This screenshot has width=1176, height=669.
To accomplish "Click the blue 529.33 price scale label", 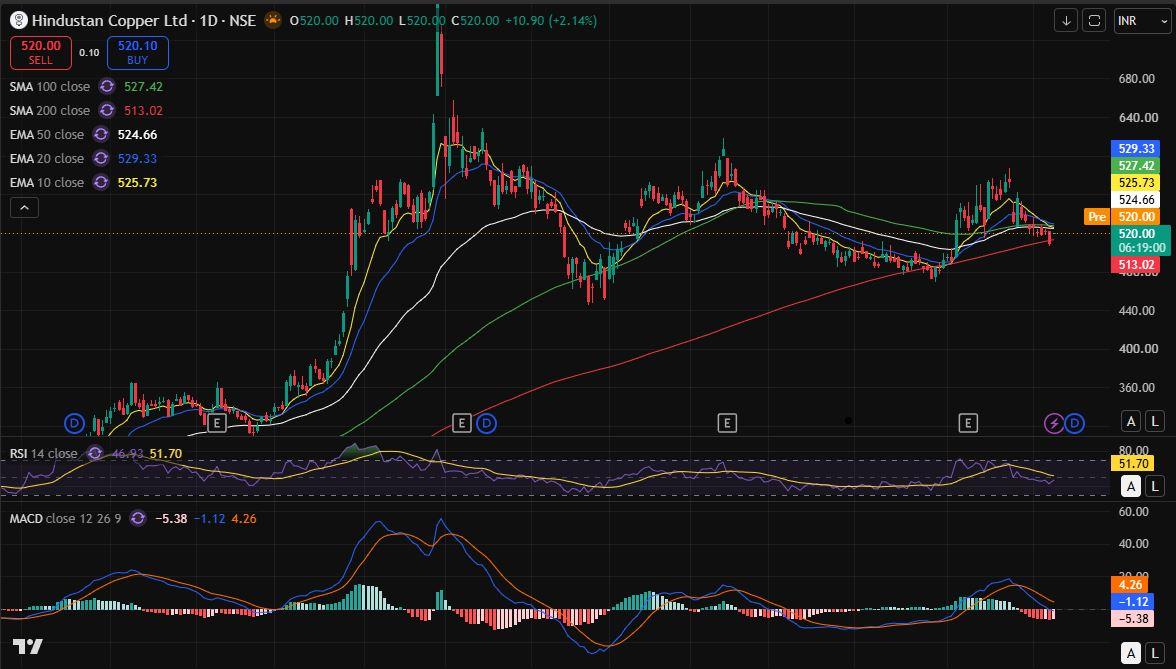I will [x=1136, y=148].
